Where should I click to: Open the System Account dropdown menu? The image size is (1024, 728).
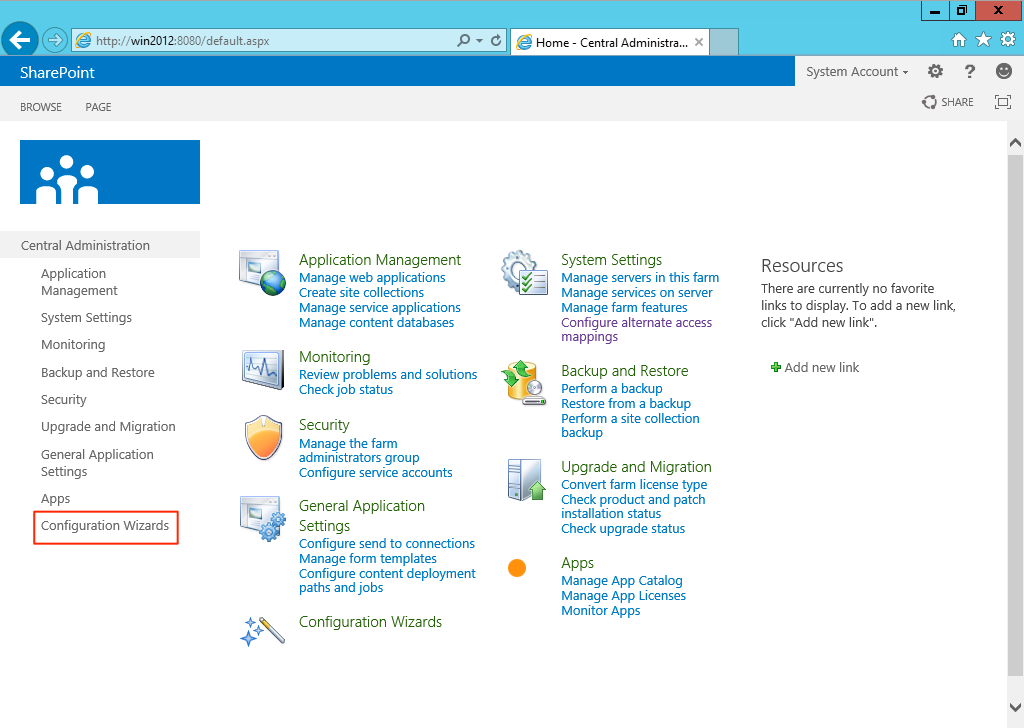coord(857,72)
